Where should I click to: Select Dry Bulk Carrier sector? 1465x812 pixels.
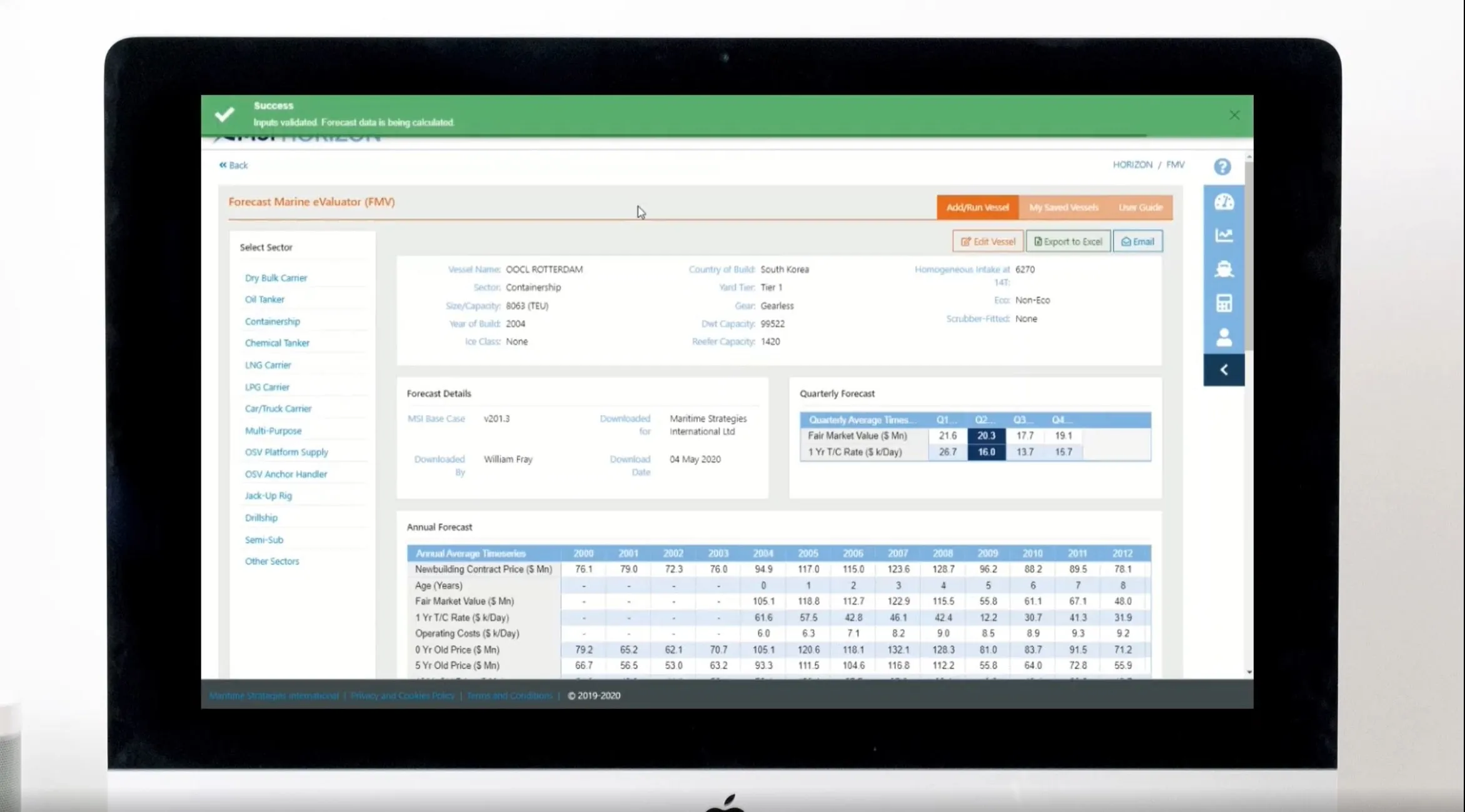(276, 278)
